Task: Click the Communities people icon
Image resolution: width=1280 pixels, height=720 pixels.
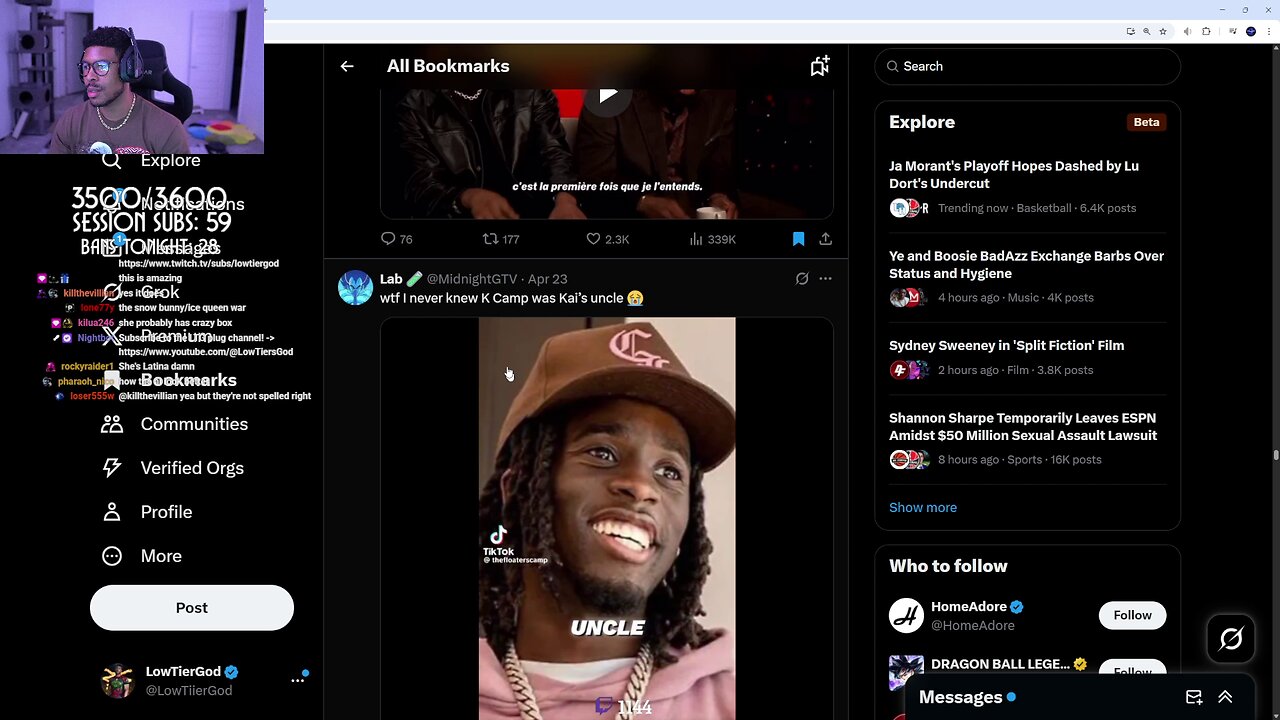Action: pos(112,424)
